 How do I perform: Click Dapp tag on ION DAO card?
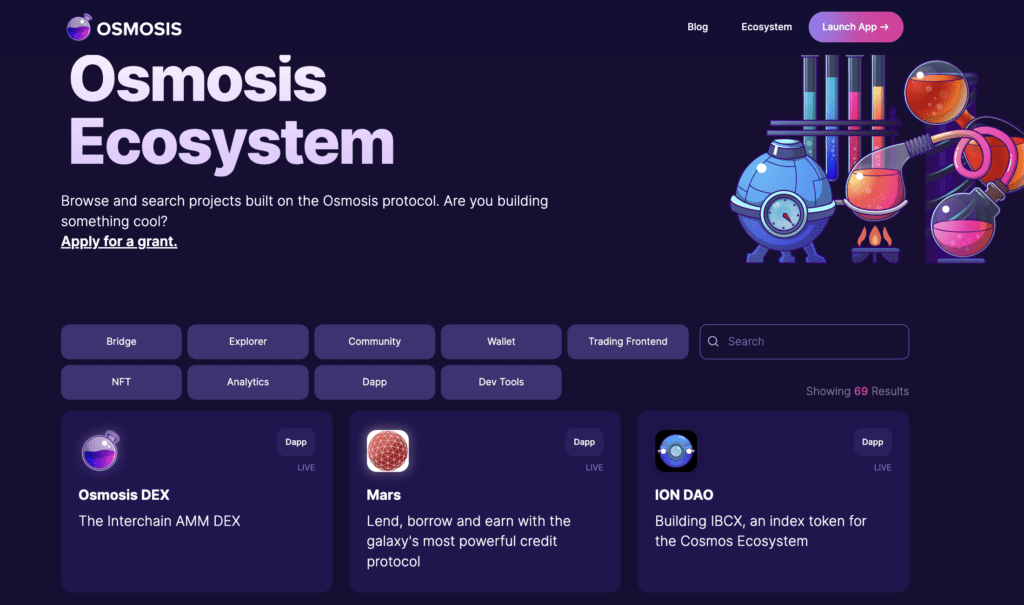click(x=872, y=442)
